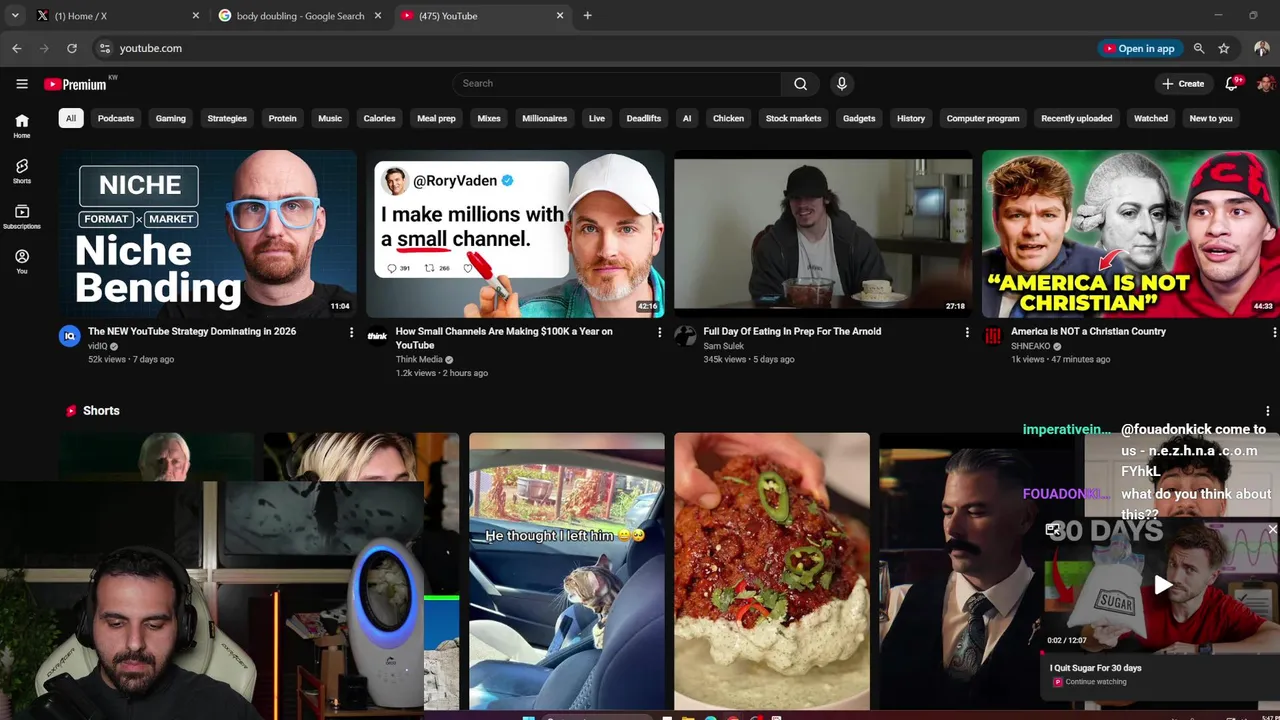Open the chili dip food Short
Viewport: 1280px width, 720px height.
(772, 571)
